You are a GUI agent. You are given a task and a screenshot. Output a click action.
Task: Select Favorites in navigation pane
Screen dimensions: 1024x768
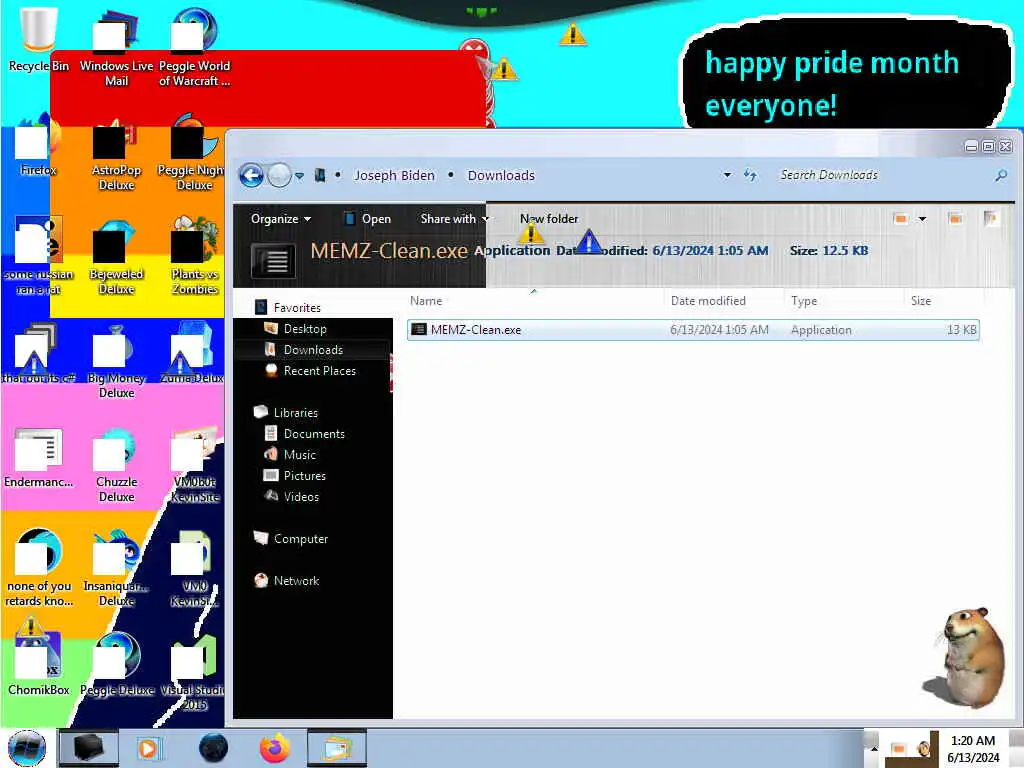(287, 307)
